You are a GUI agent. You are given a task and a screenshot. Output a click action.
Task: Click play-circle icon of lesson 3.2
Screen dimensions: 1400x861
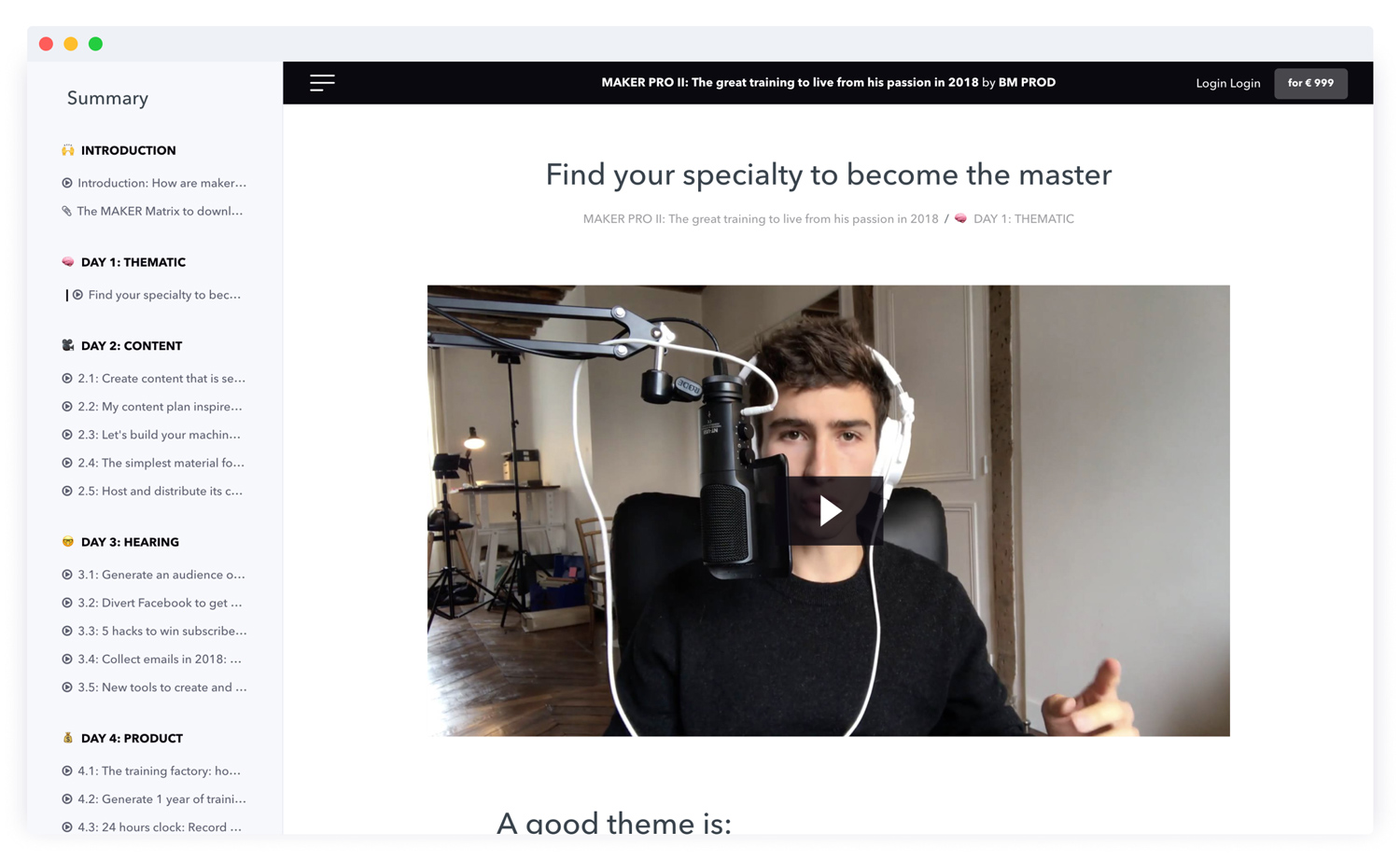pyautogui.click(x=67, y=603)
